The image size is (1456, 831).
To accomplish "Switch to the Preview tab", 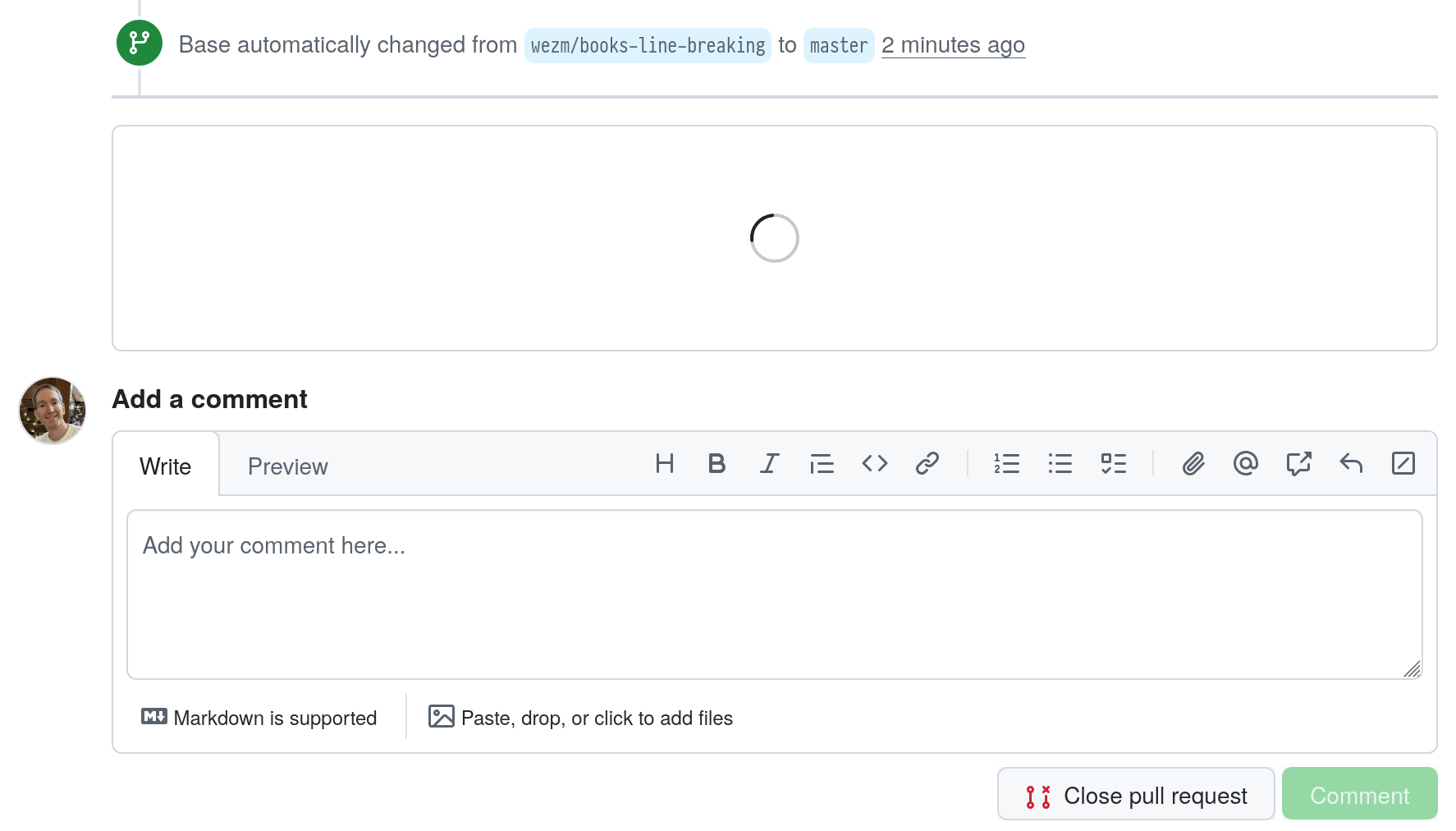I will 287,466.
